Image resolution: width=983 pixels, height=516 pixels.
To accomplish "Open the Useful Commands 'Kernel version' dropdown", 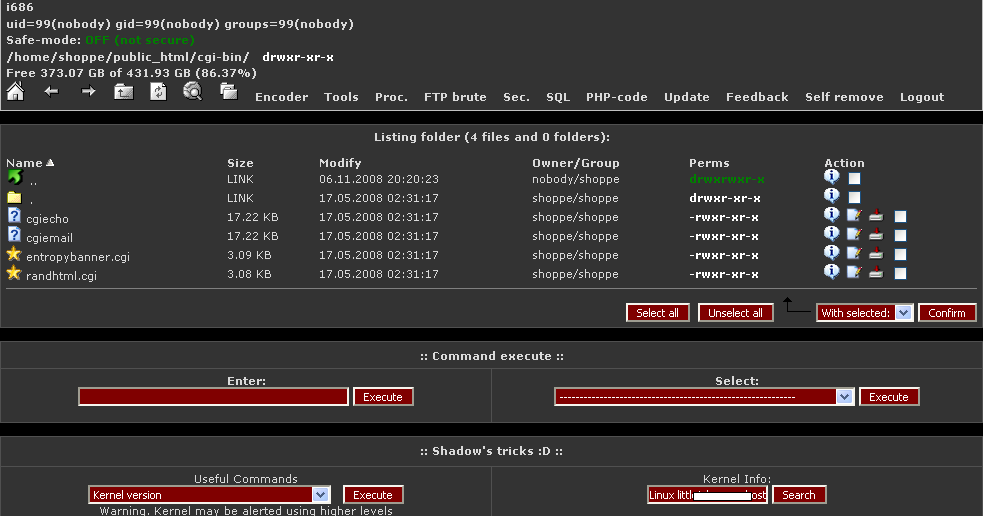I will coord(209,495).
